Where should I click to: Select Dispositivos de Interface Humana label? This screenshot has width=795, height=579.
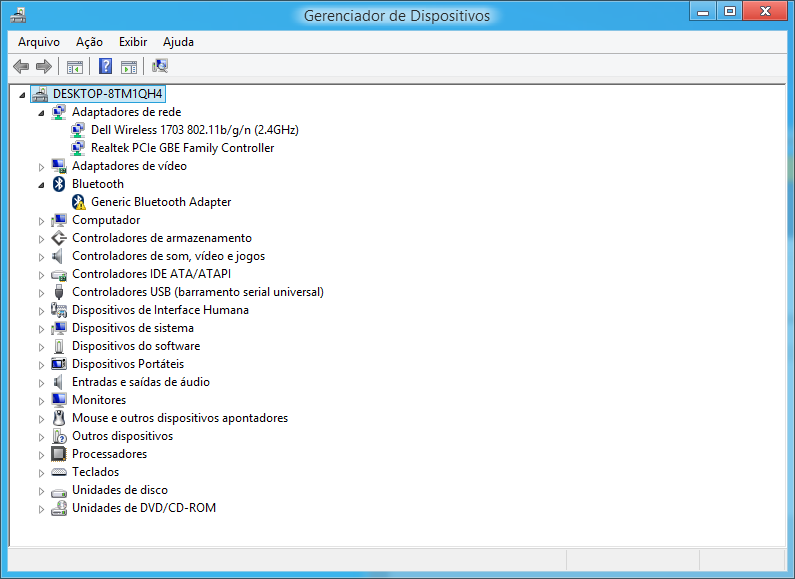tap(160, 310)
